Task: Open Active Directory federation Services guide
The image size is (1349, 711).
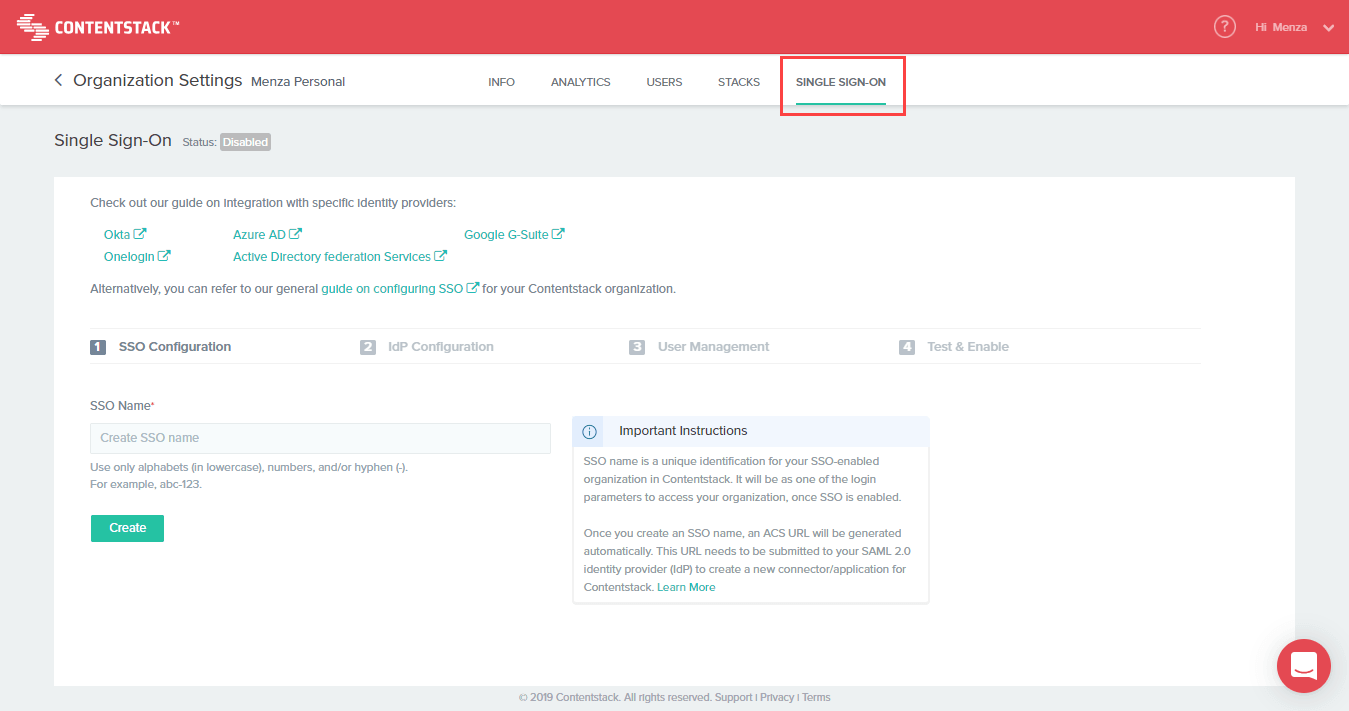Action: [x=340, y=256]
